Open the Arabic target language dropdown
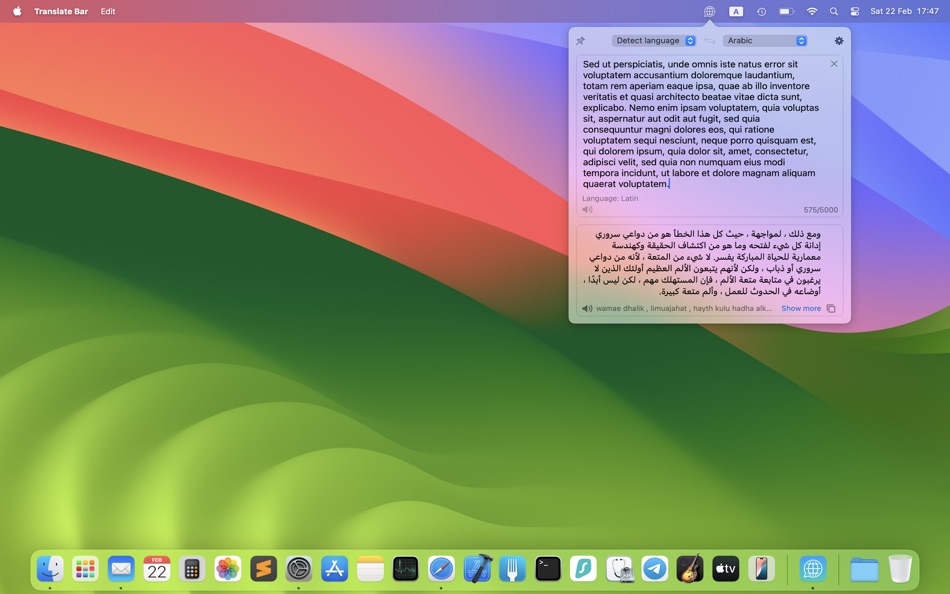Viewport: 950px width, 594px height. (x=765, y=41)
